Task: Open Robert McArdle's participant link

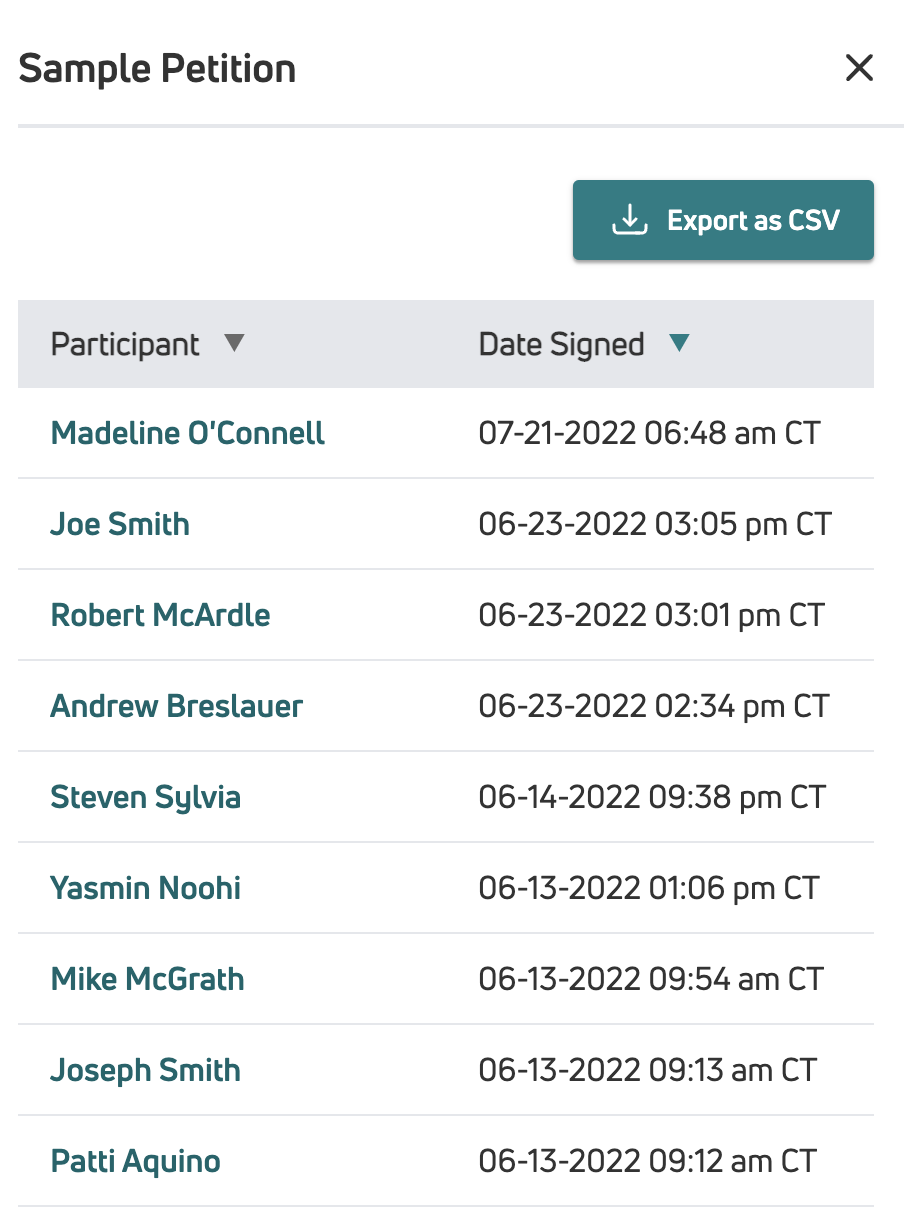Action: pyautogui.click(x=161, y=615)
